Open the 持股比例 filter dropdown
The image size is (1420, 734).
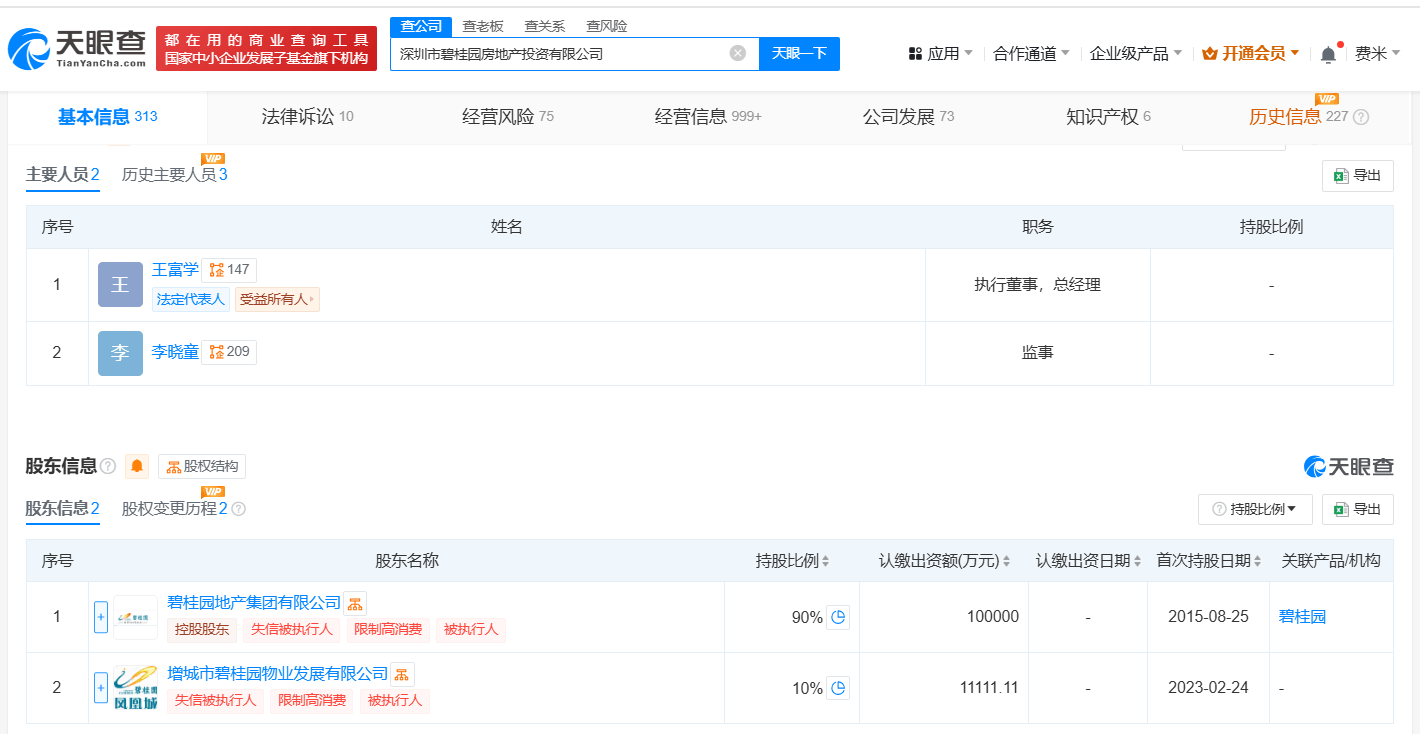(1256, 509)
